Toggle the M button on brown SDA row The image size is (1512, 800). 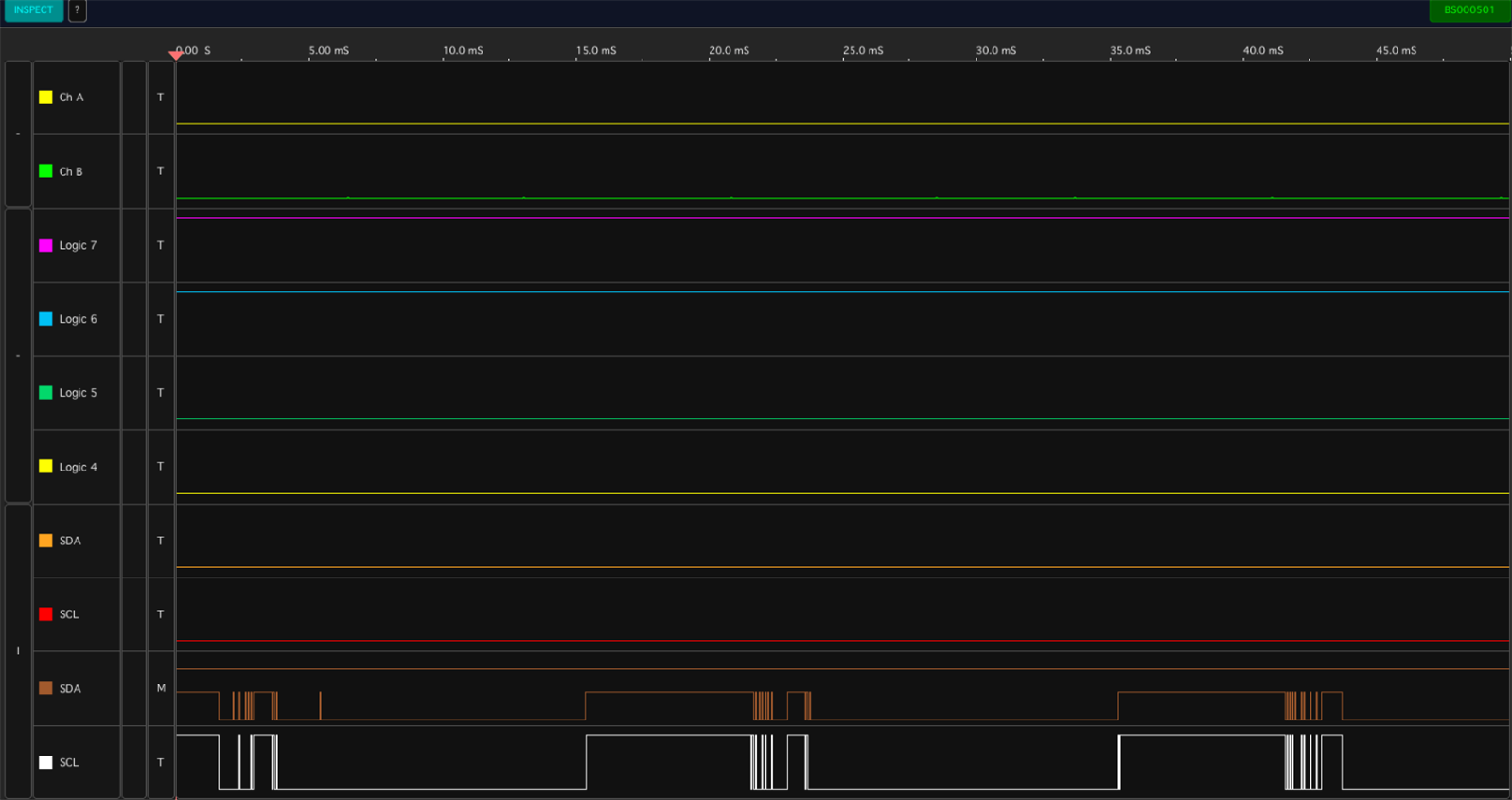161,688
